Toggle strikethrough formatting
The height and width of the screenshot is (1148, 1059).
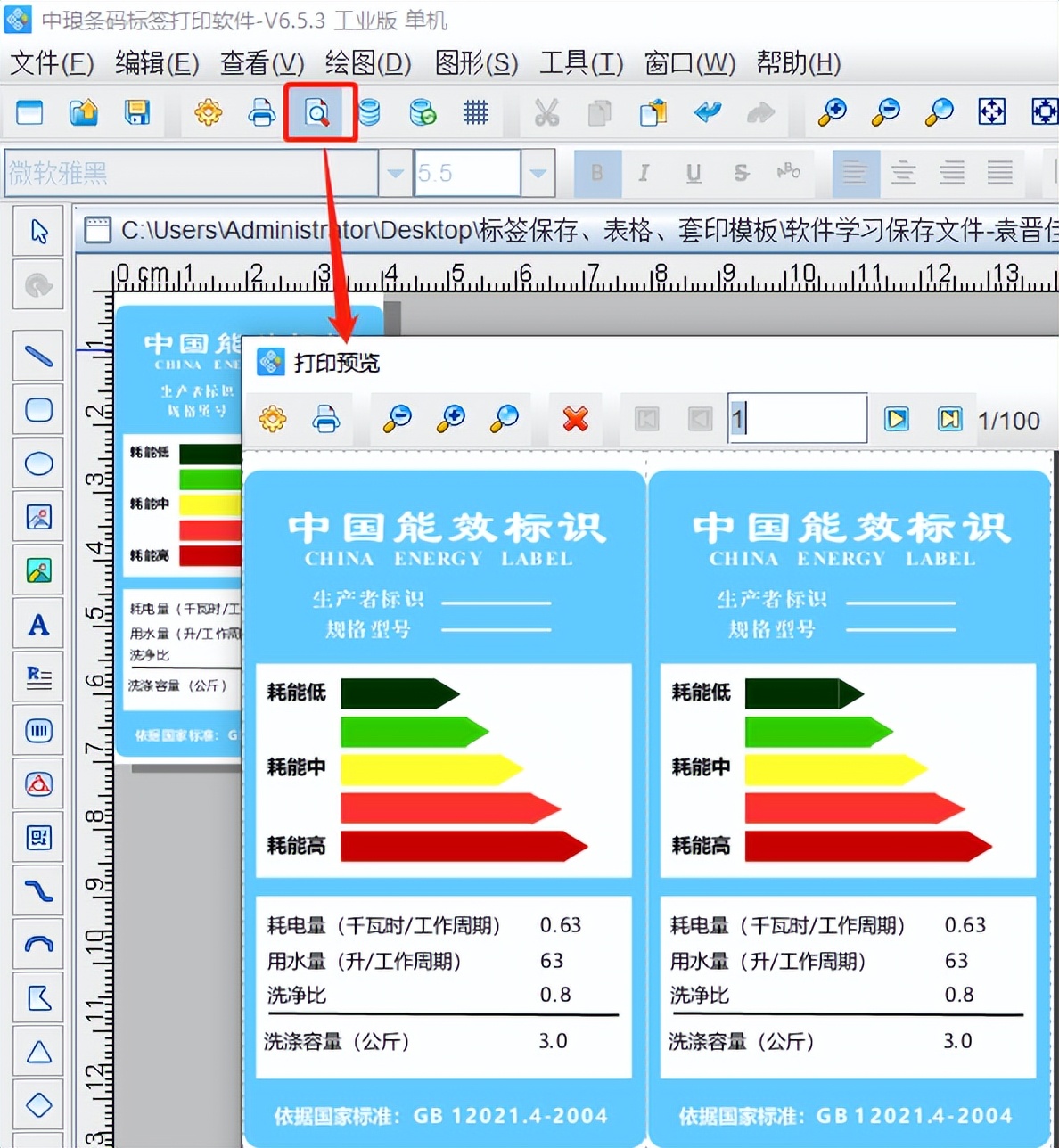(x=741, y=173)
